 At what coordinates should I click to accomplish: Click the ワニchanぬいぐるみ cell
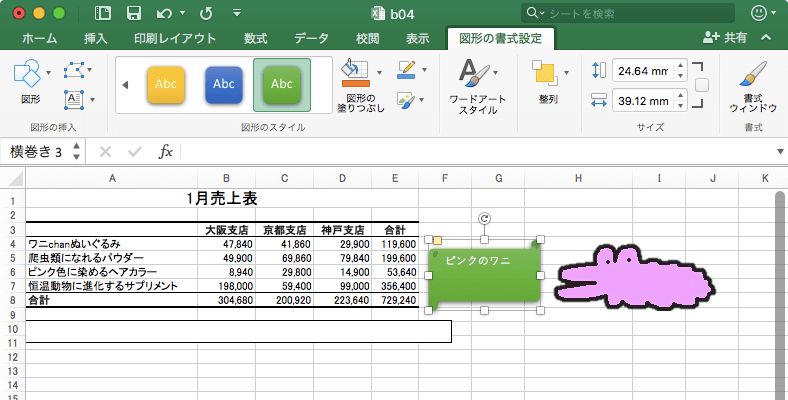click(x=112, y=244)
